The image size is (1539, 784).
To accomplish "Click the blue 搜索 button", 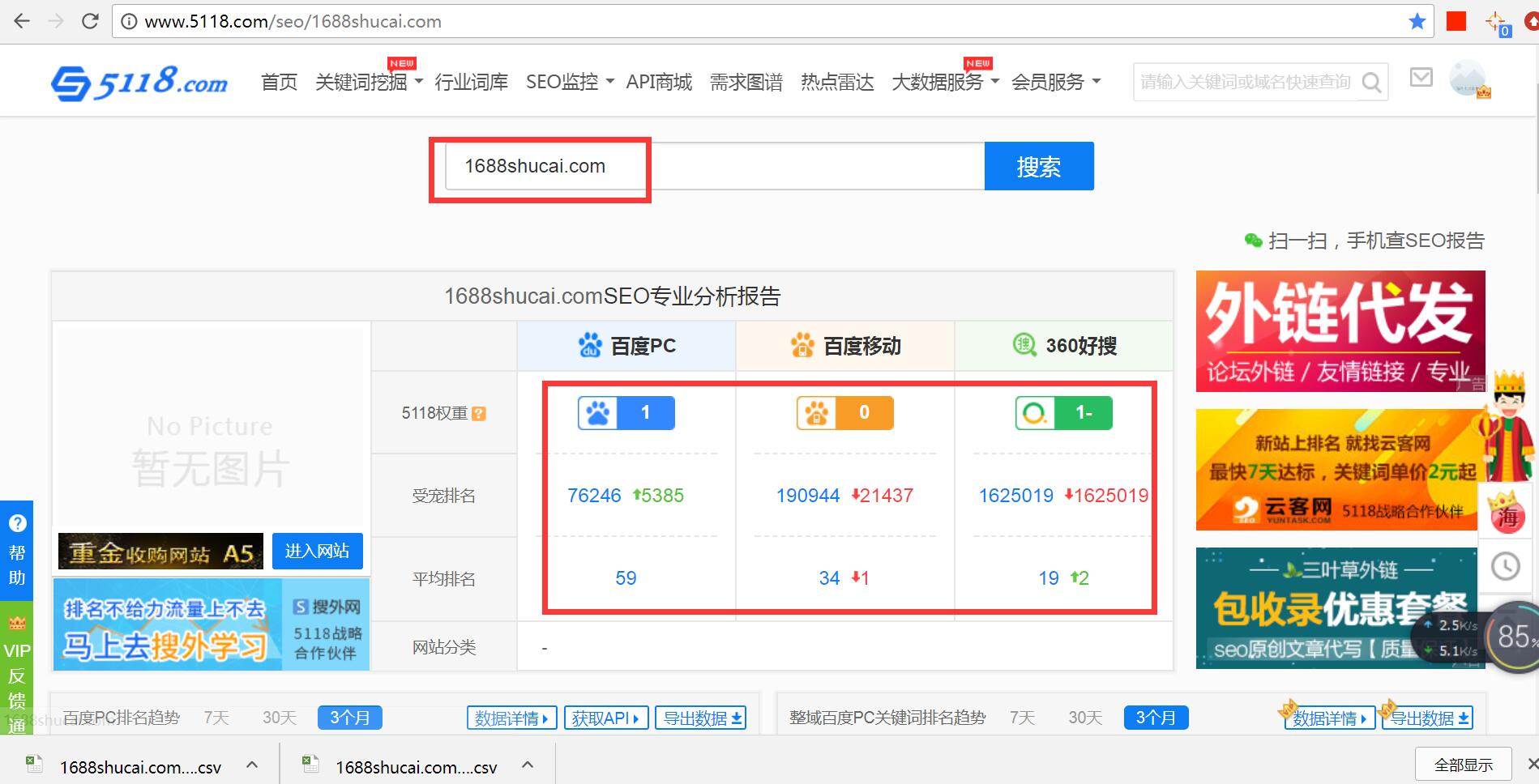I will (x=1039, y=166).
